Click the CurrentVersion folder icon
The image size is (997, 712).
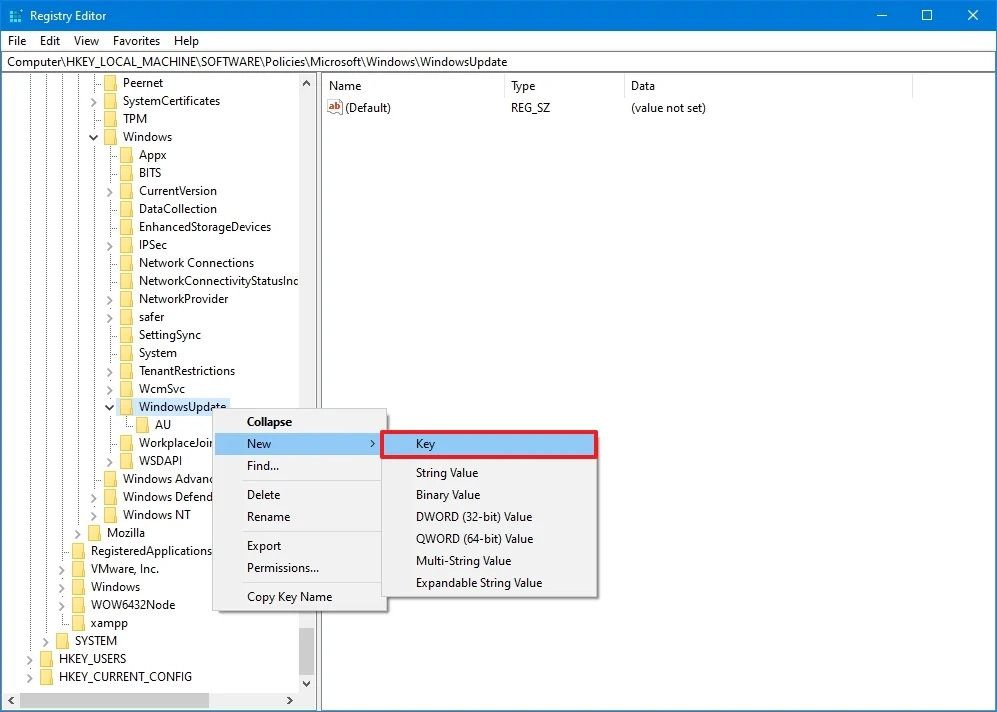(127, 191)
